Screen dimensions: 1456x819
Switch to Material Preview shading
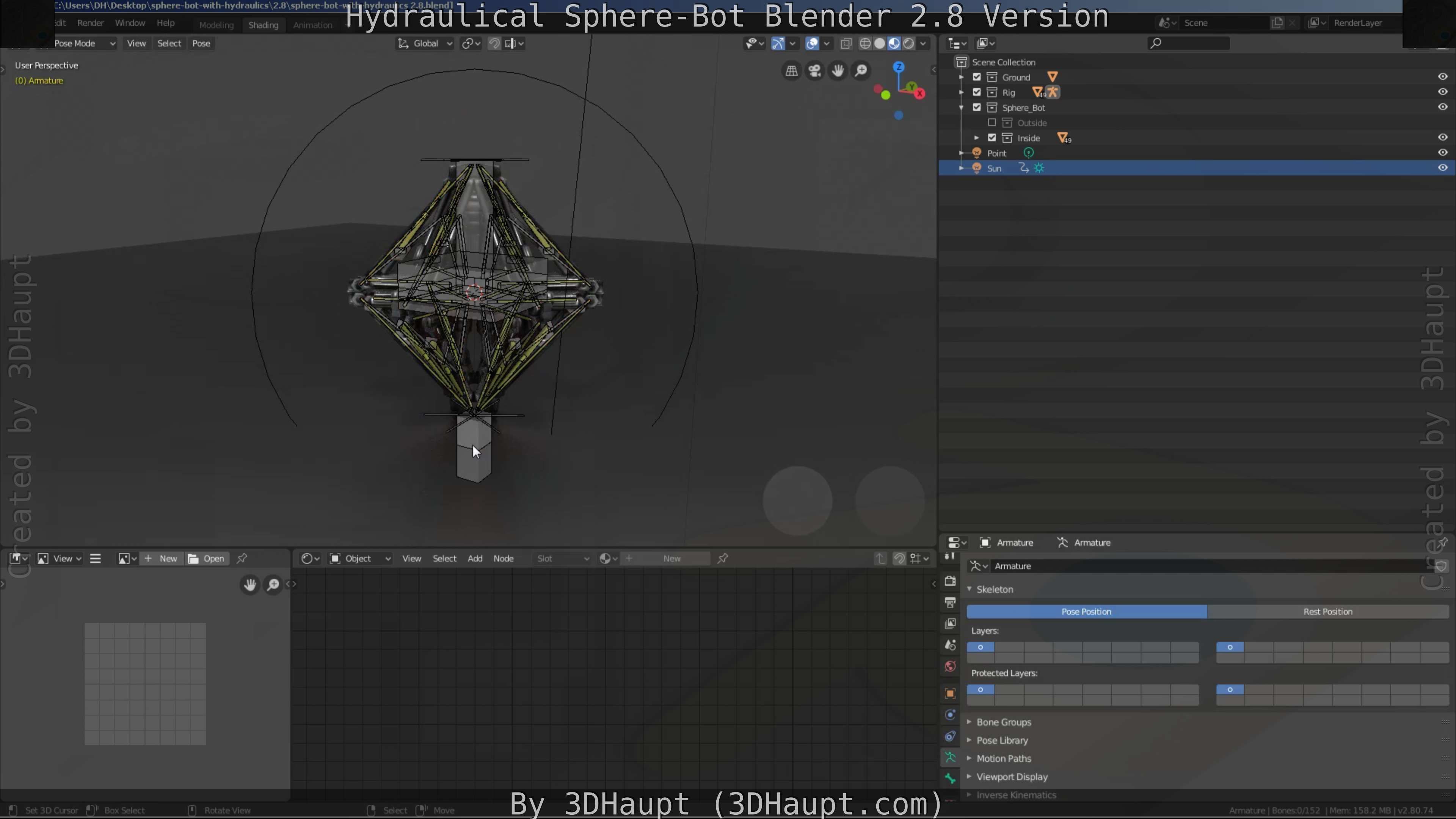tap(894, 44)
